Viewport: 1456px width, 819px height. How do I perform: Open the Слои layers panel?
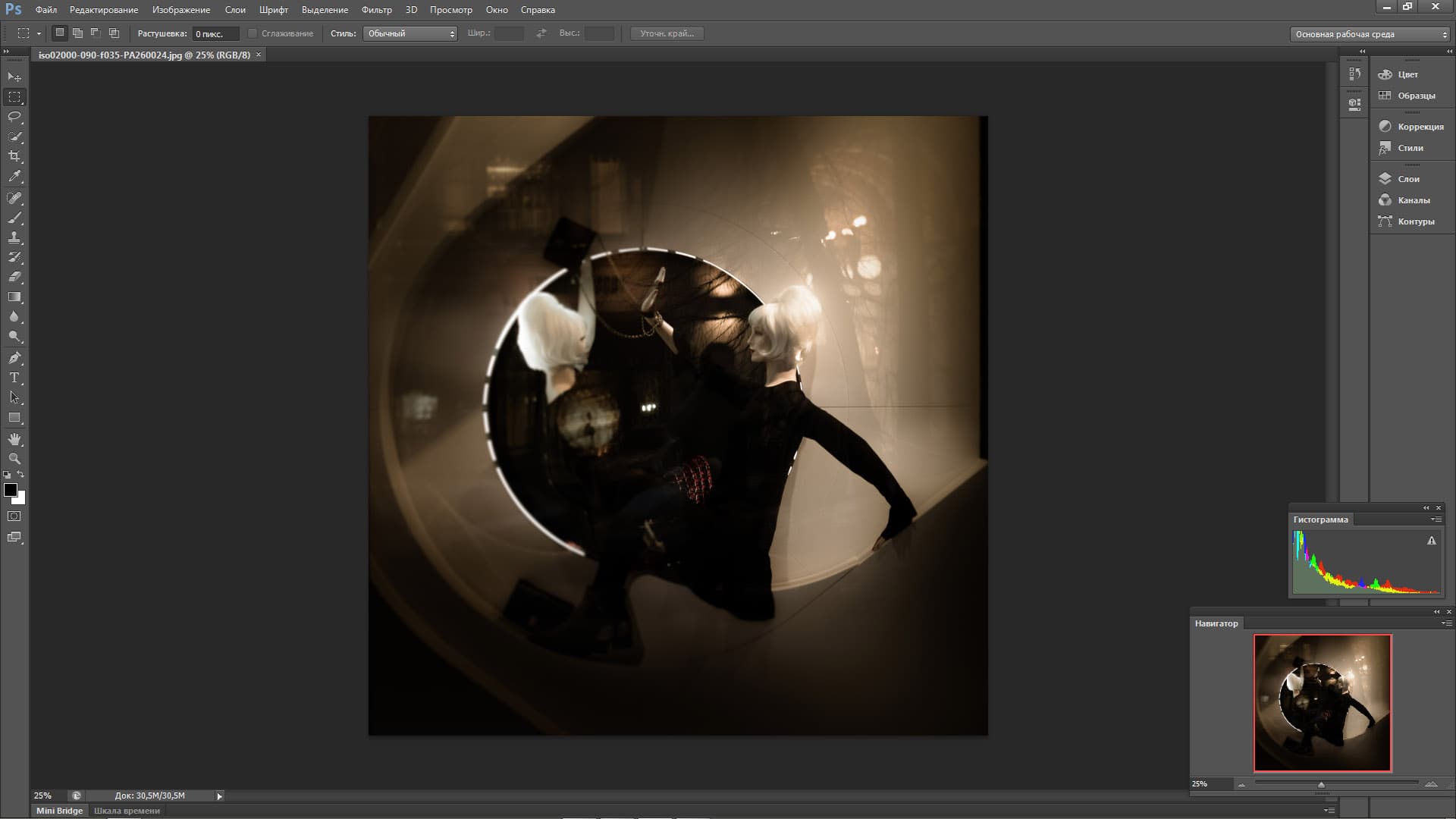click(1408, 179)
